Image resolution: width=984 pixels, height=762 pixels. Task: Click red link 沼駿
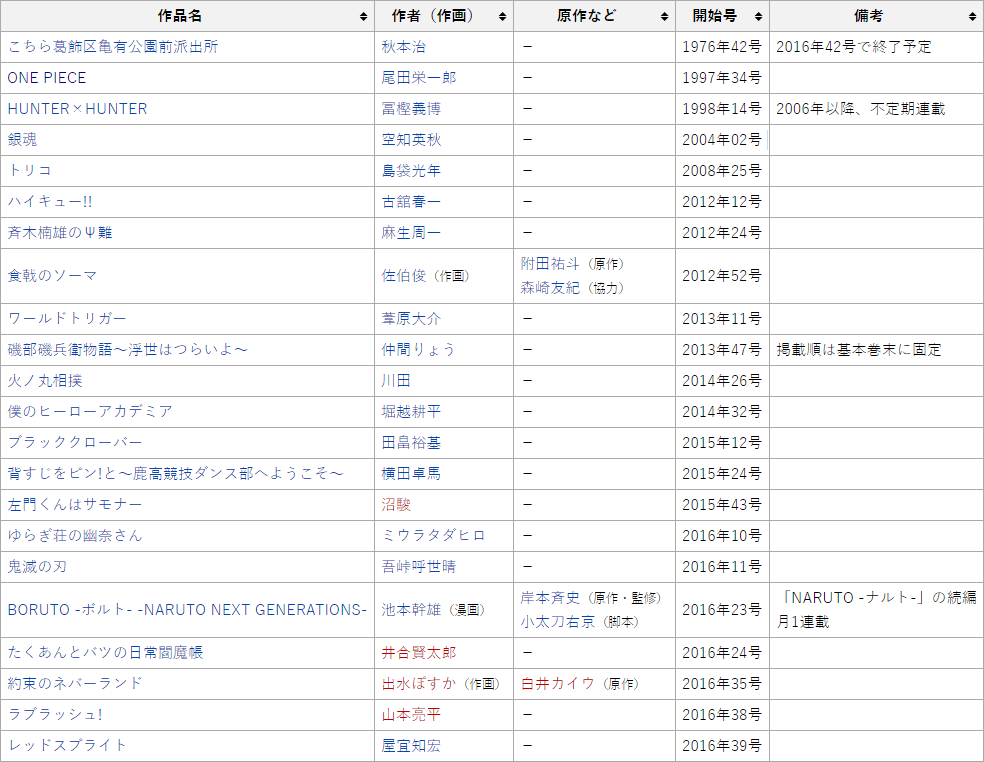point(396,505)
